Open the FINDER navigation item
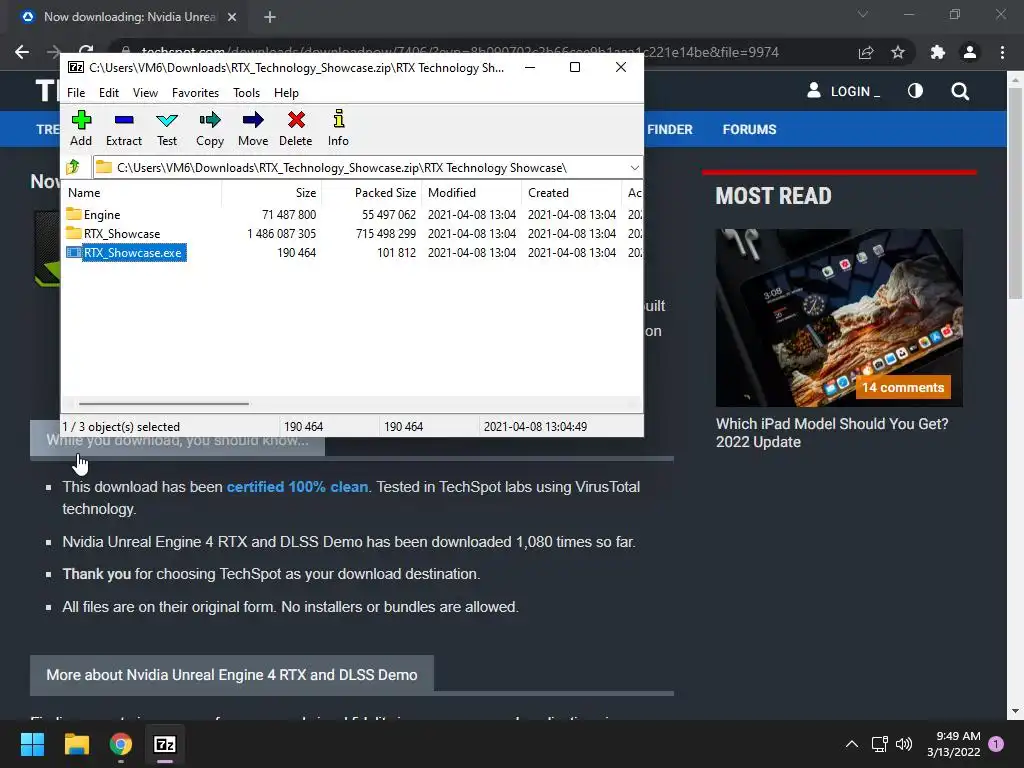This screenshot has height=768, width=1024. coord(669,129)
